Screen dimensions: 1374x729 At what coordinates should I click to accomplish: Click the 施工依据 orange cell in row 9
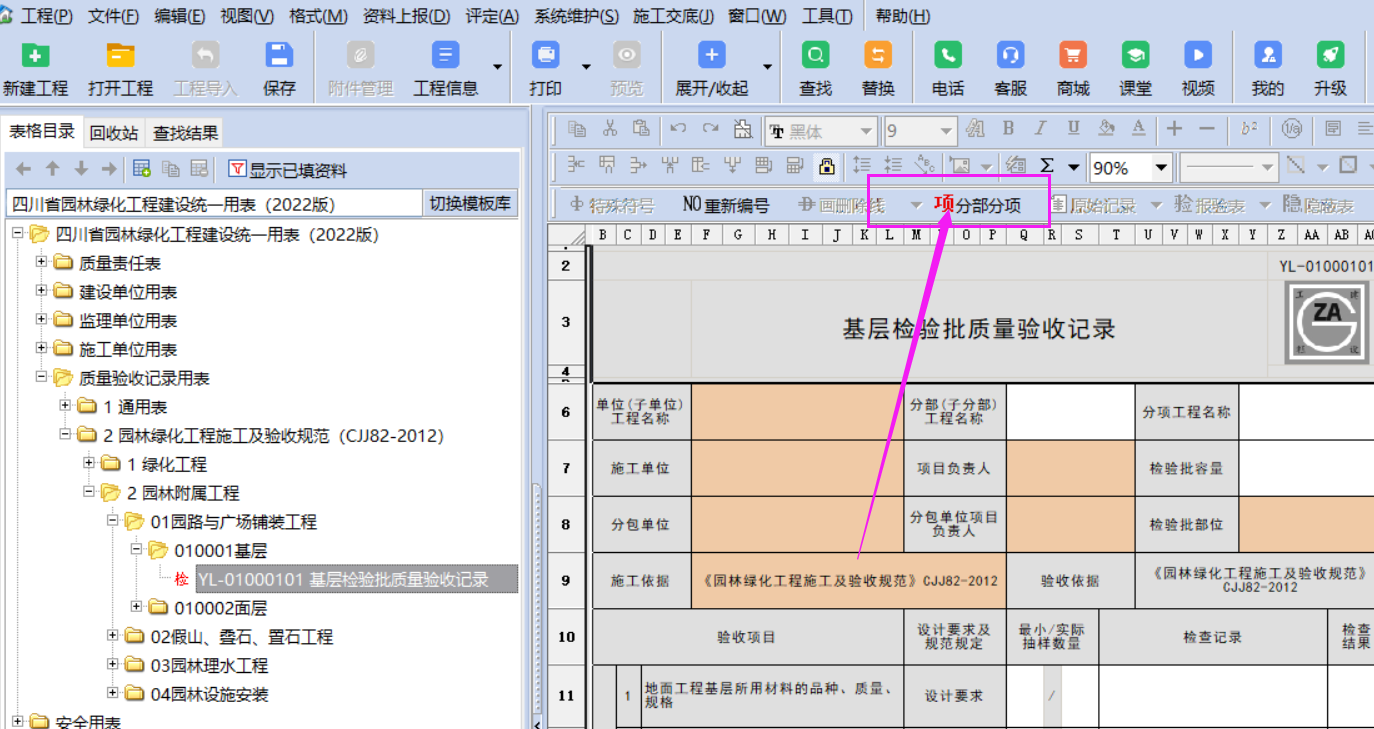[x=848, y=580]
